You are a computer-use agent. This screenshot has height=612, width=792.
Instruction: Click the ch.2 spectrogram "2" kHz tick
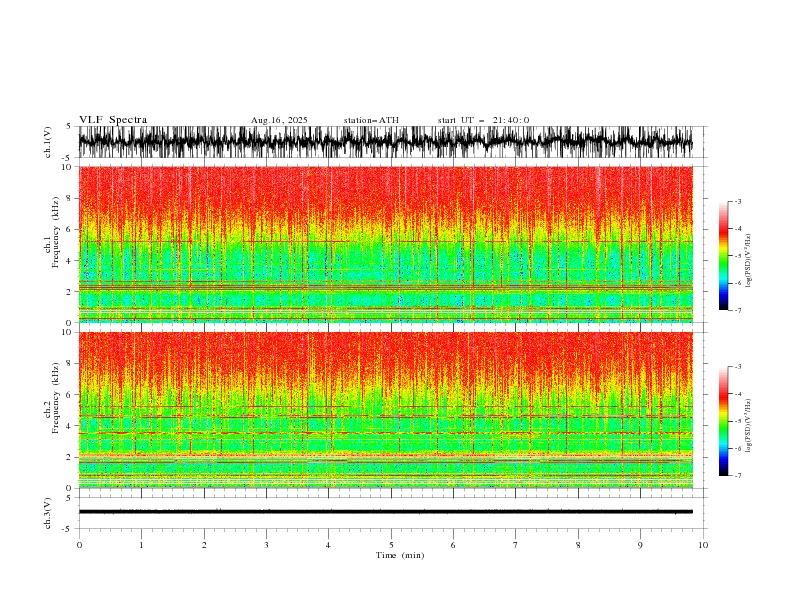click(x=70, y=457)
